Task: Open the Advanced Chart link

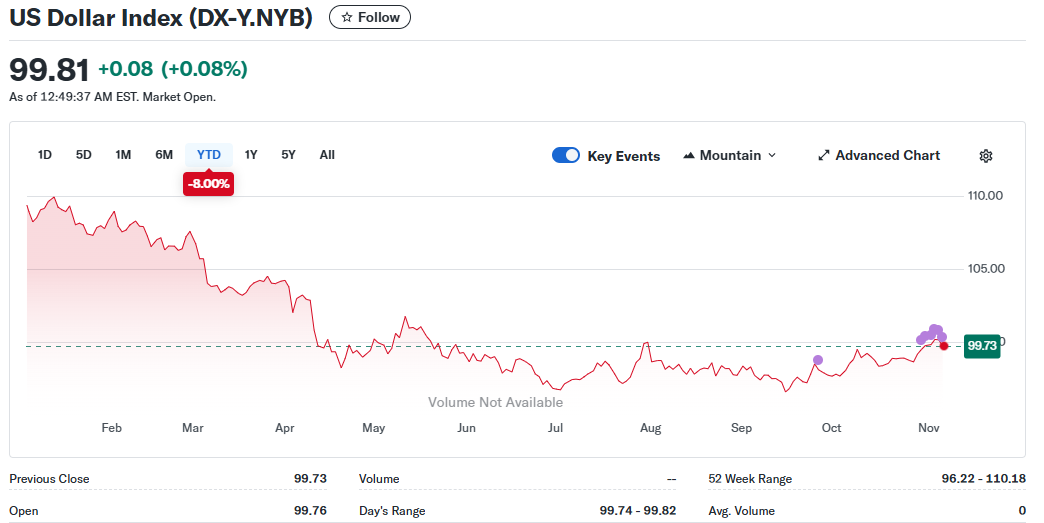Action: coord(879,155)
